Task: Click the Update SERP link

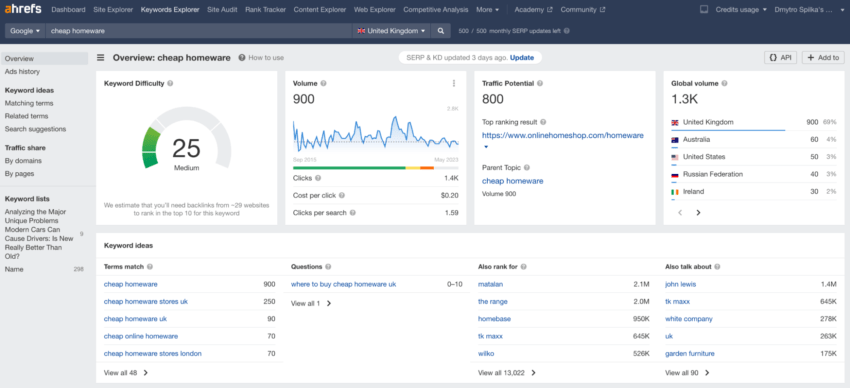Action: point(521,57)
